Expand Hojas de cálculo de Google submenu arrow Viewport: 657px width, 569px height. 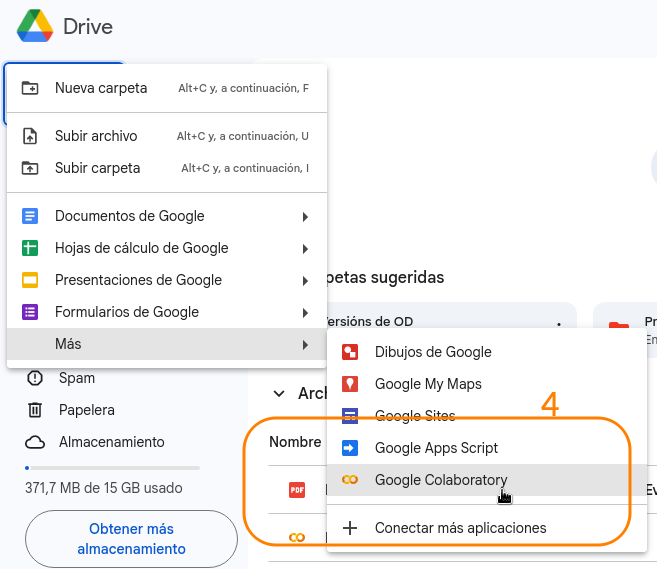click(305, 249)
